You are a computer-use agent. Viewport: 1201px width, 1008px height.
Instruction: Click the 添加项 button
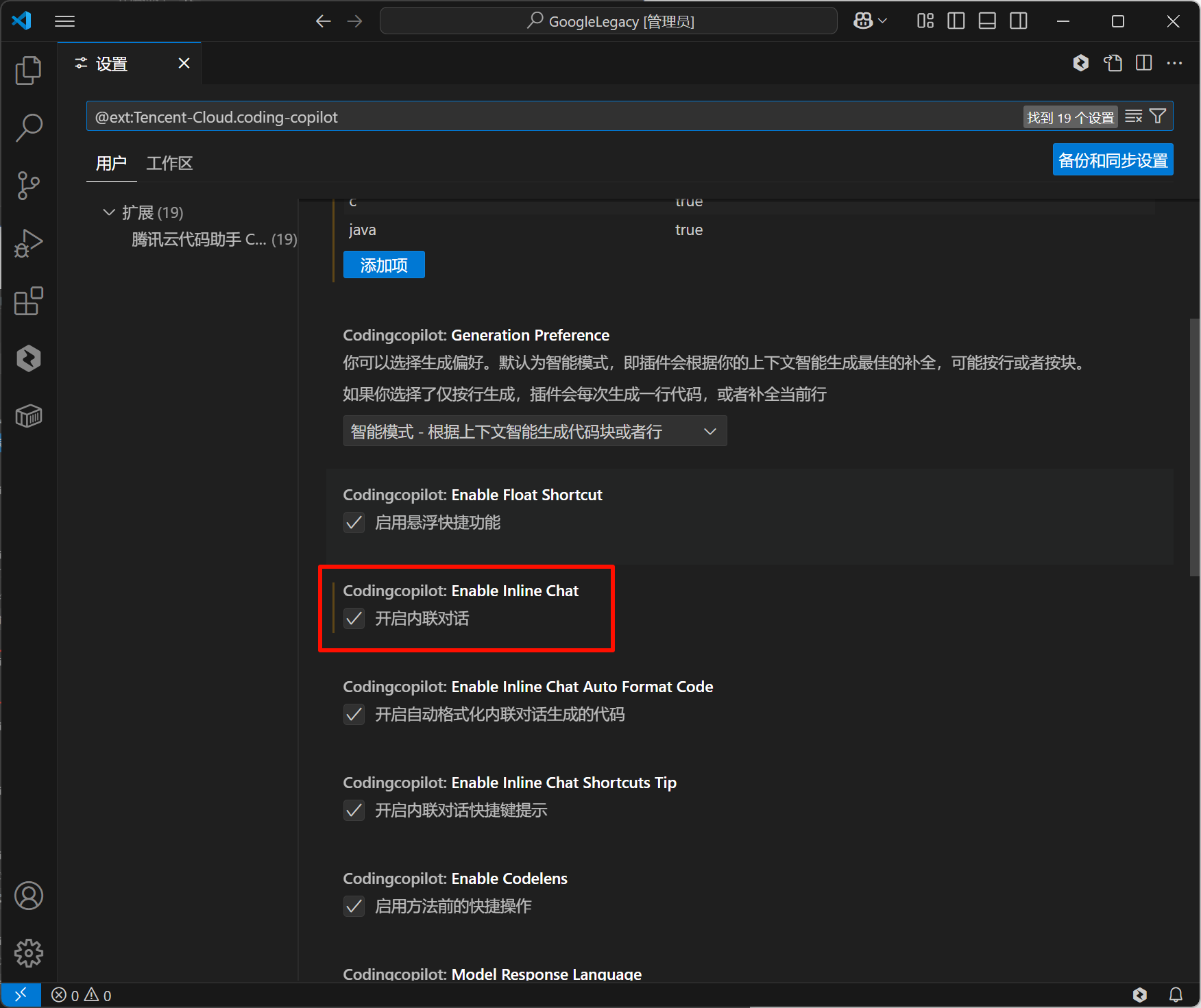[x=384, y=265]
